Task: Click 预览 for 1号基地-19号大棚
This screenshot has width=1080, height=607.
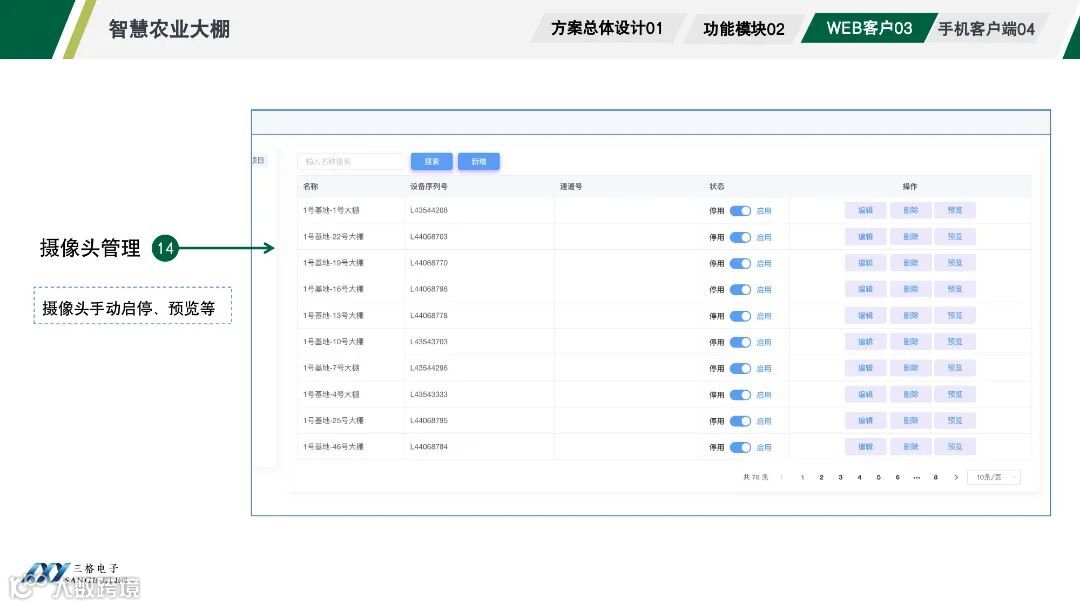Action: tap(955, 263)
